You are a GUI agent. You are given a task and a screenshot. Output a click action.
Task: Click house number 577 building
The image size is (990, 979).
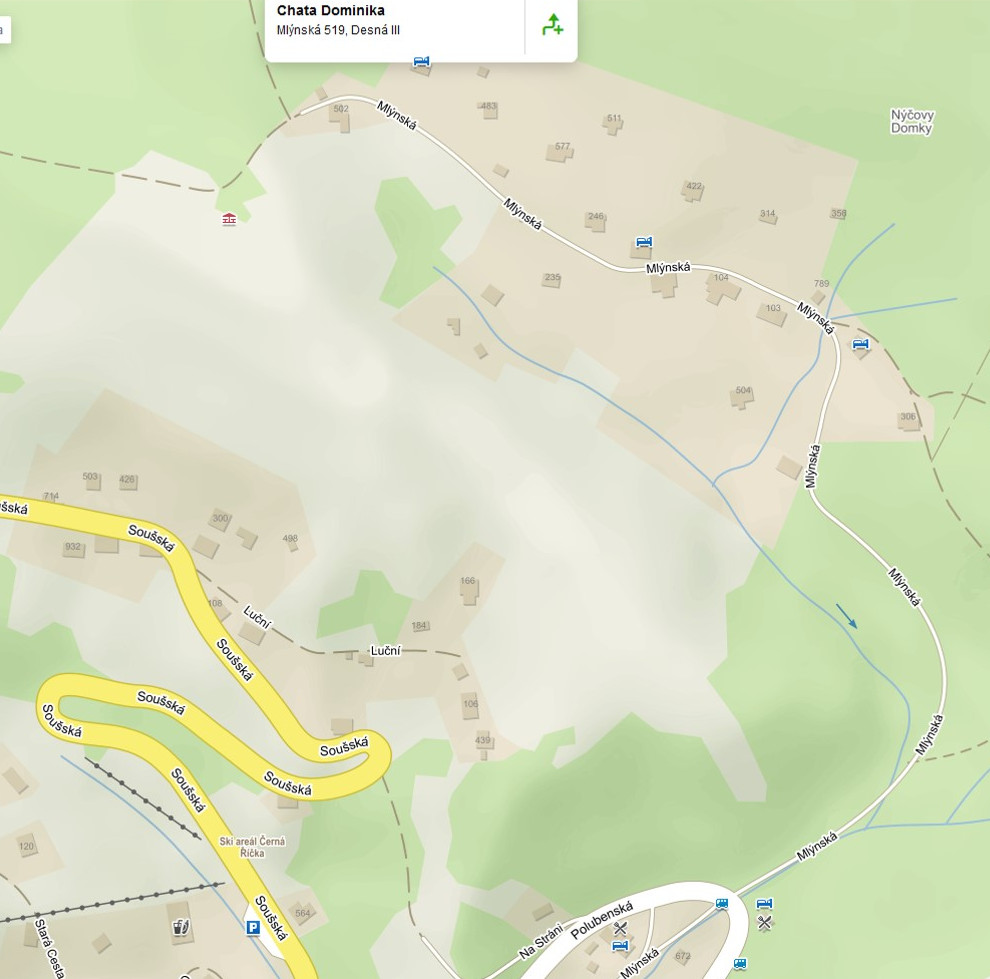click(559, 151)
